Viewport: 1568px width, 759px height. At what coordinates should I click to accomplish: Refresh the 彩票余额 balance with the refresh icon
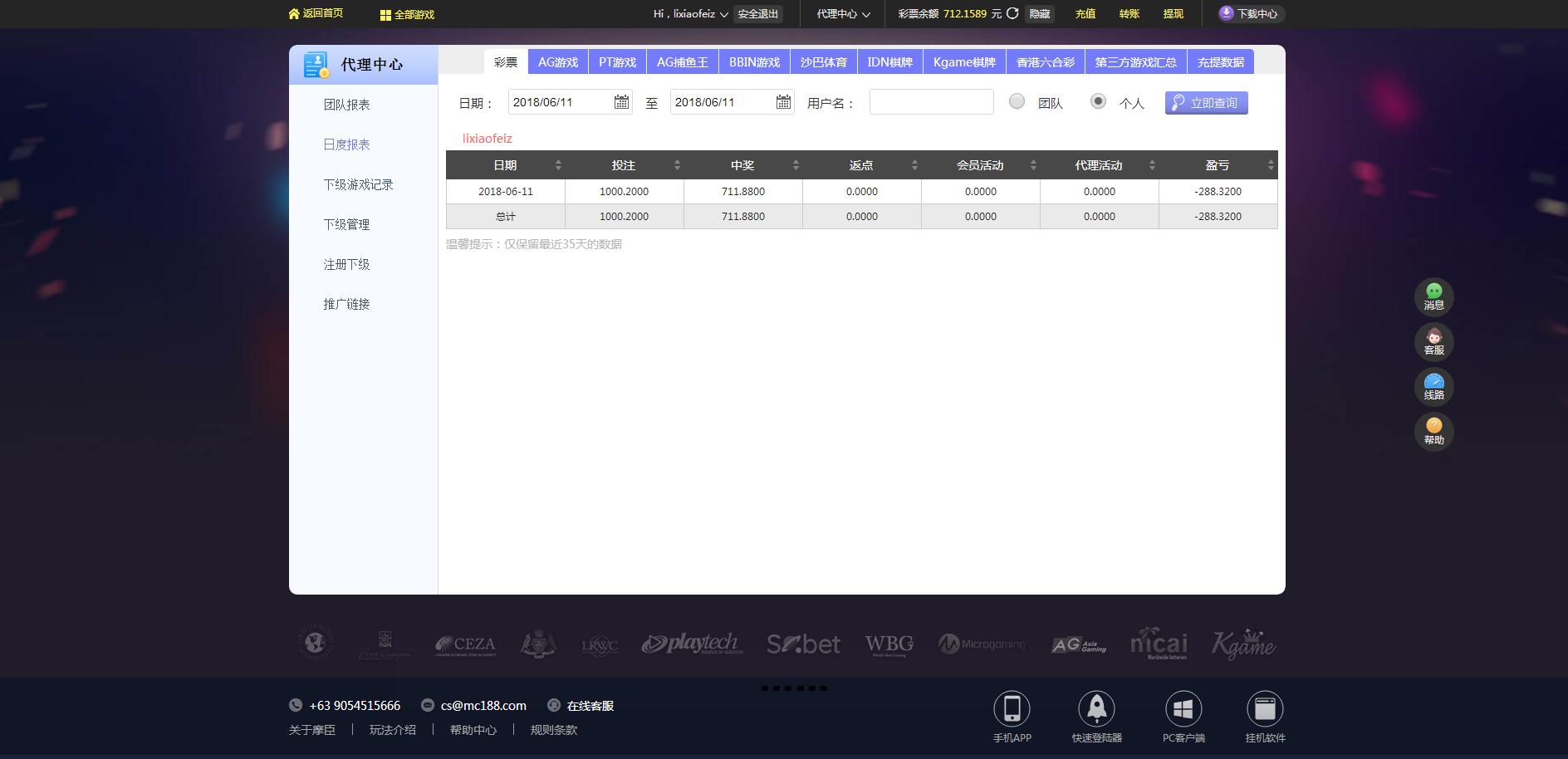tap(1011, 13)
